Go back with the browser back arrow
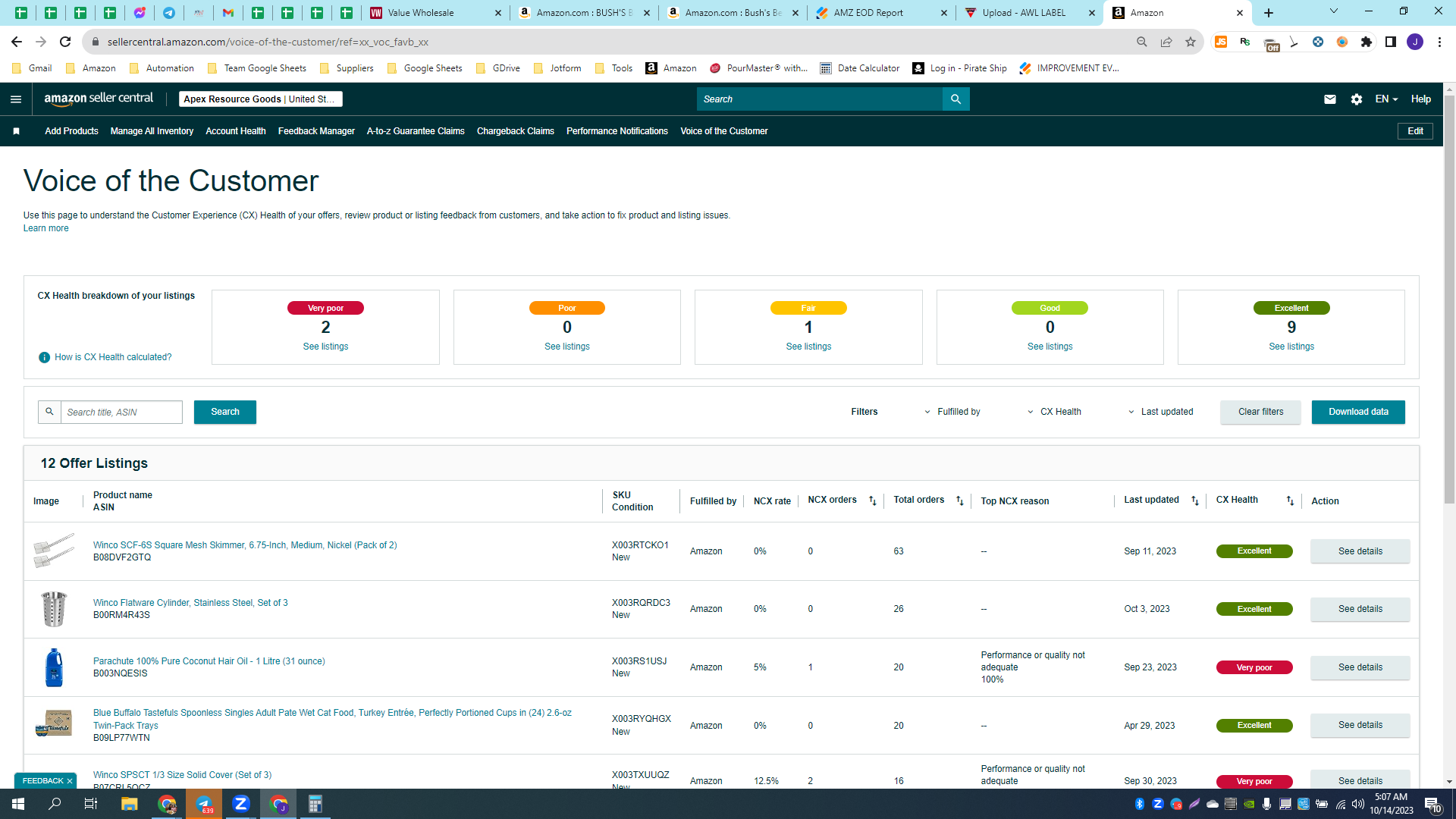This screenshot has width=1456, height=819. pos(17,42)
